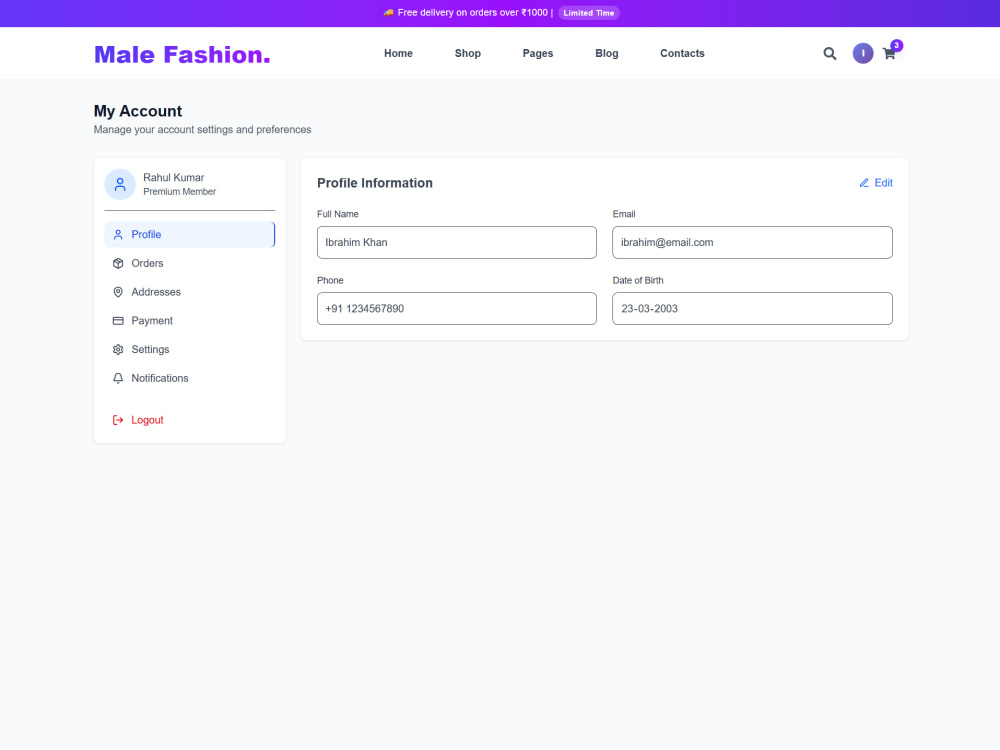Click the Full Name input field

click(x=457, y=242)
